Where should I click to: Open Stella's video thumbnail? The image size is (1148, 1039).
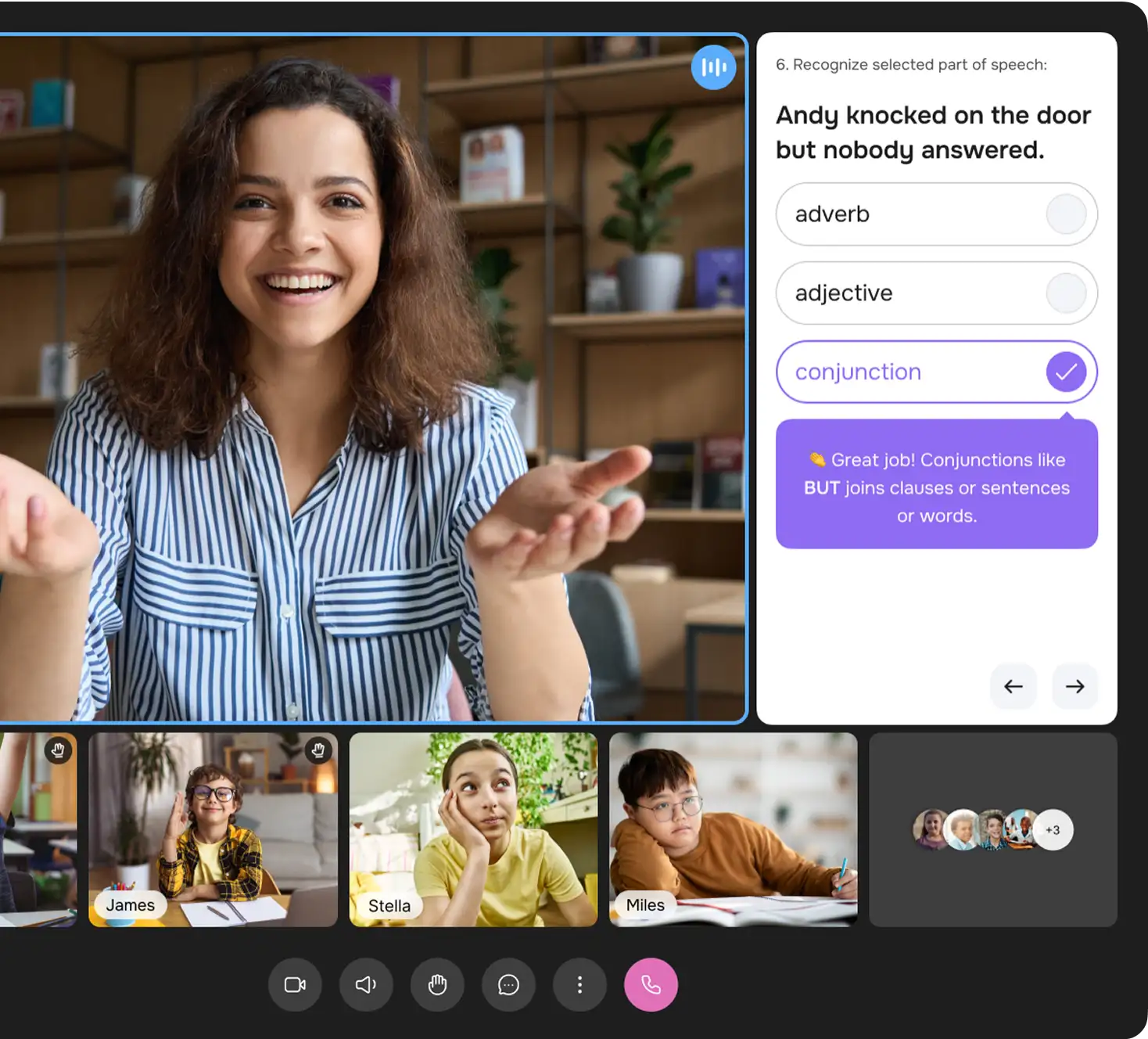(x=473, y=829)
